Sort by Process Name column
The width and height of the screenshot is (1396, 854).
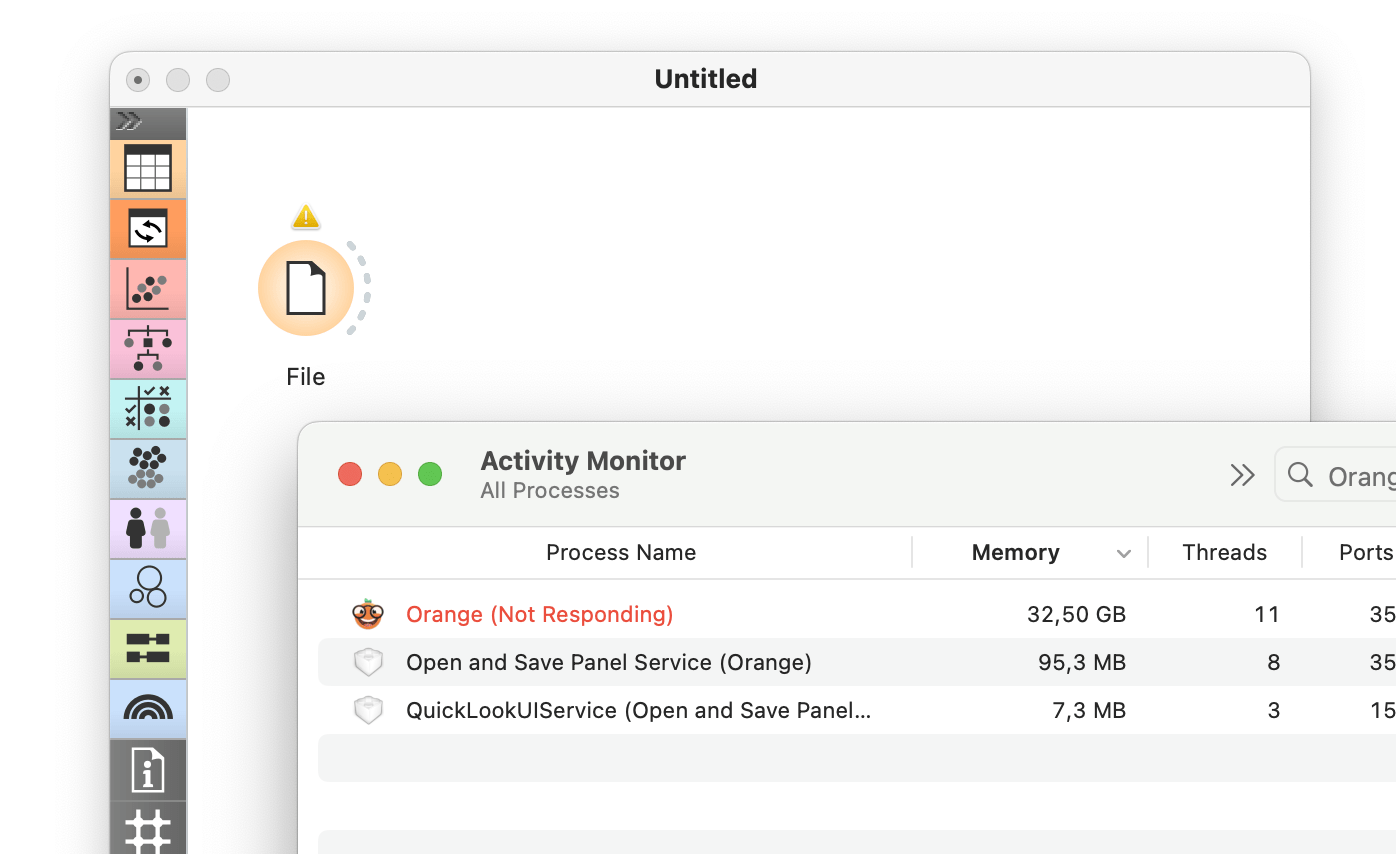pyautogui.click(x=621, y=552)
